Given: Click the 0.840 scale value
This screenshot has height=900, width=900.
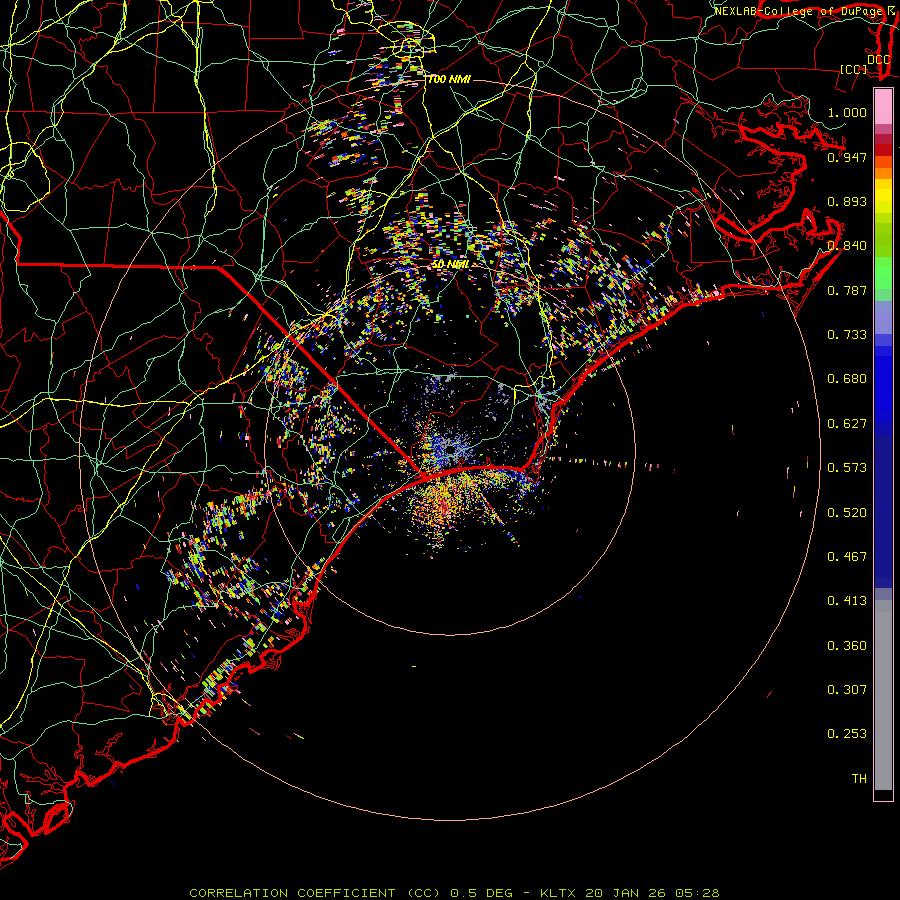Looking at the screenshot, I should point(847,246).
